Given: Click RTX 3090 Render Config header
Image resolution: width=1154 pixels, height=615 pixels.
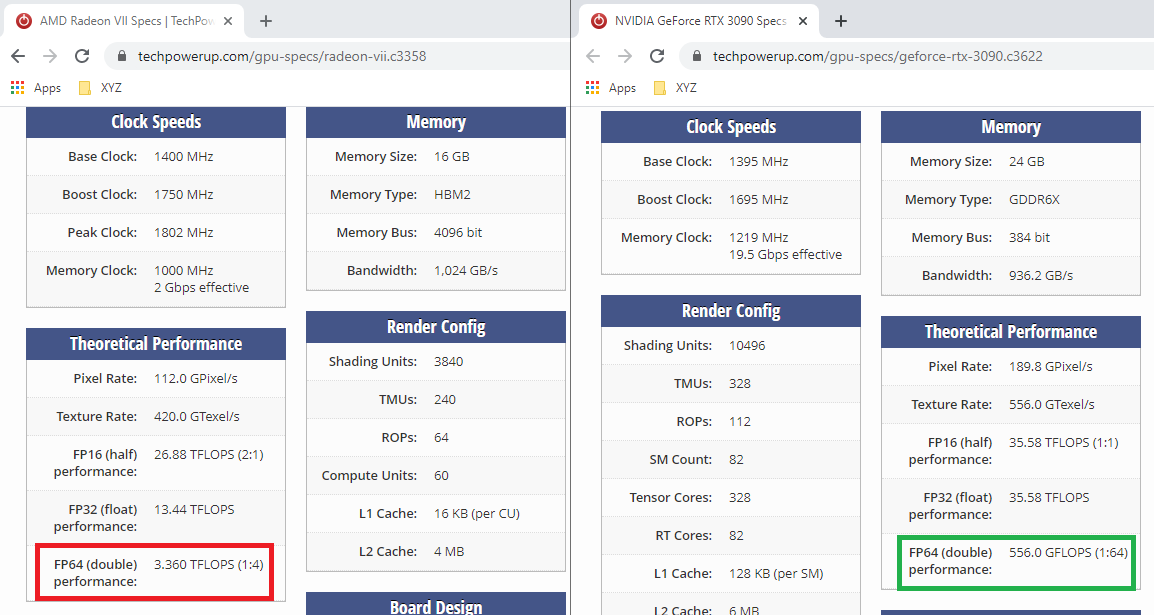Looking at the screenshot, I should point(731,311).
